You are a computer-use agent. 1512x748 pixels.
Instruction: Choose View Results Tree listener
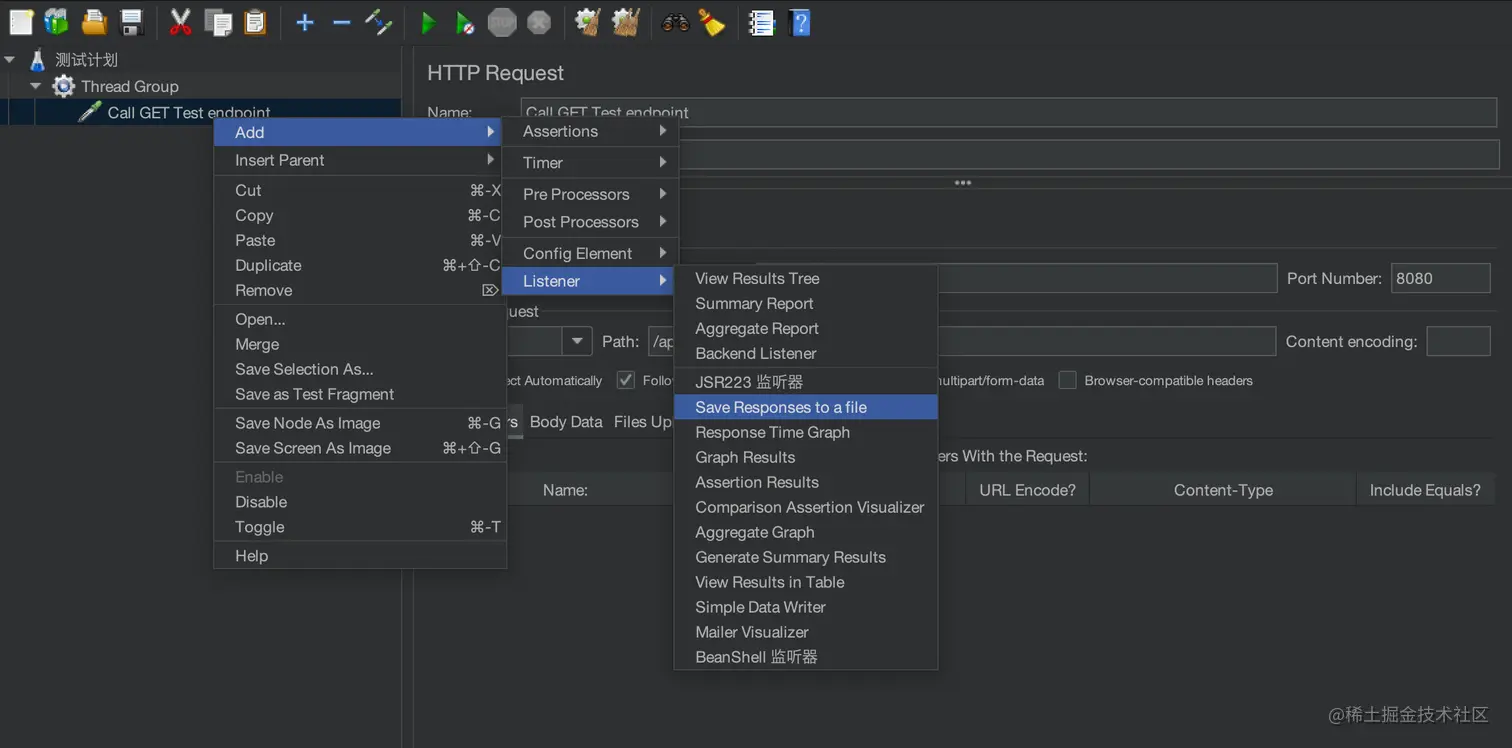pos(756,279)
